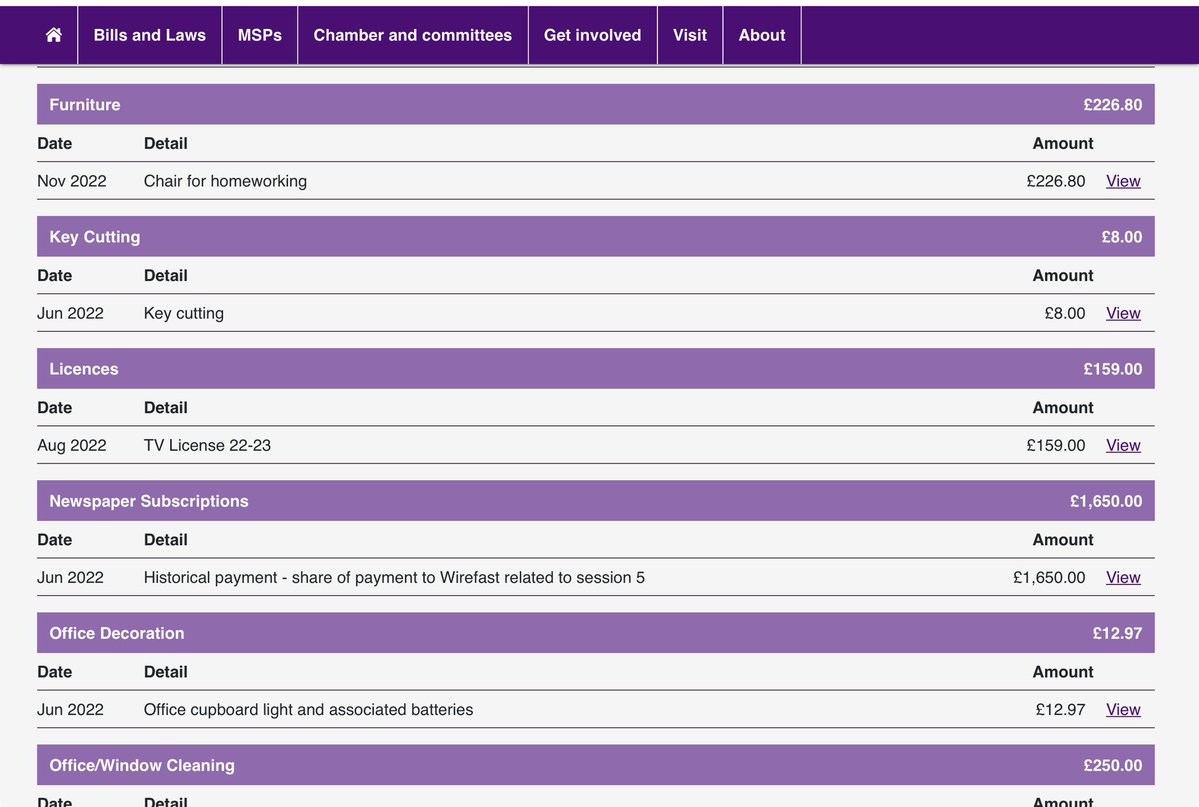This screenshot has height=807, width=1199.
Task: Click the £159.00 Licences total
Action: 1113,369
